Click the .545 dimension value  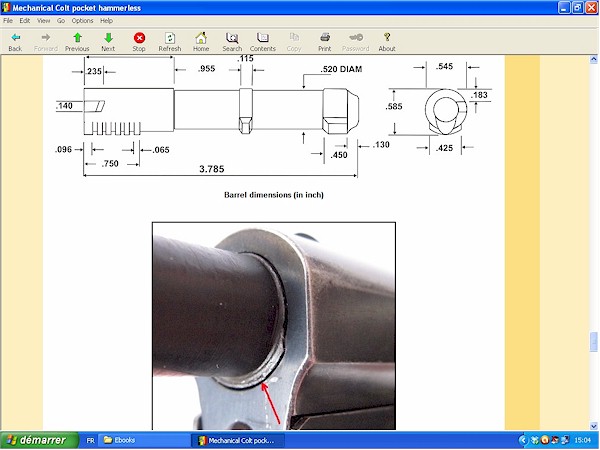pos(444,66)
